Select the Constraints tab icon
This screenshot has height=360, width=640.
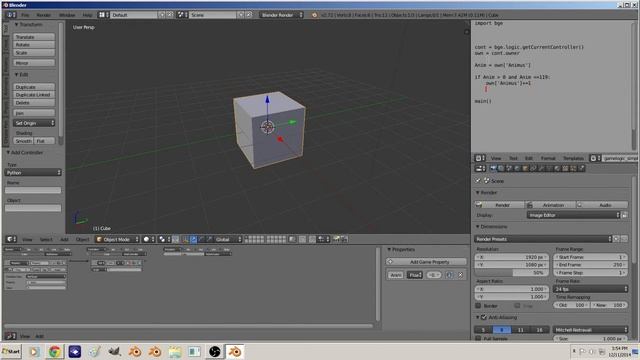point(533,168)
